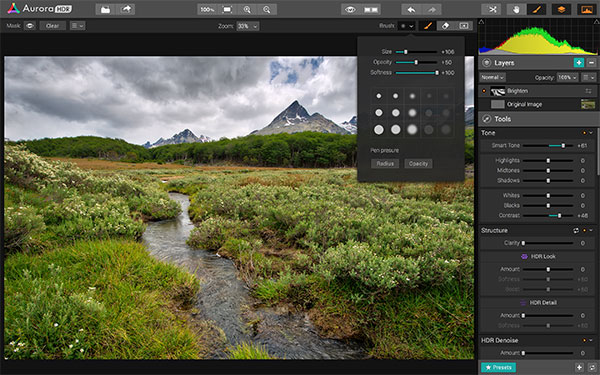Toggle mask visibility eye icon
Viewport: 600px width, 375px height.
click(x=30, y=26)
